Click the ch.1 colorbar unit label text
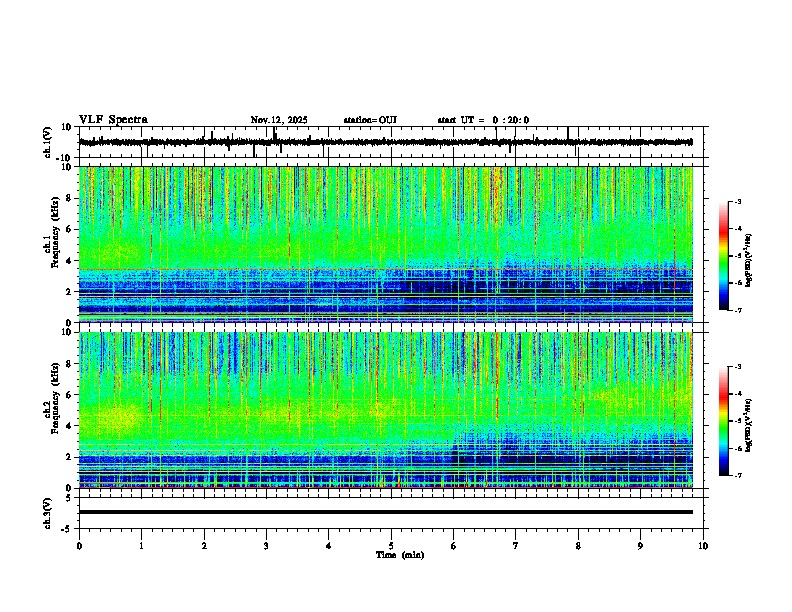The height and width of the screenshot is (612, 792). (x=749, y=261)
